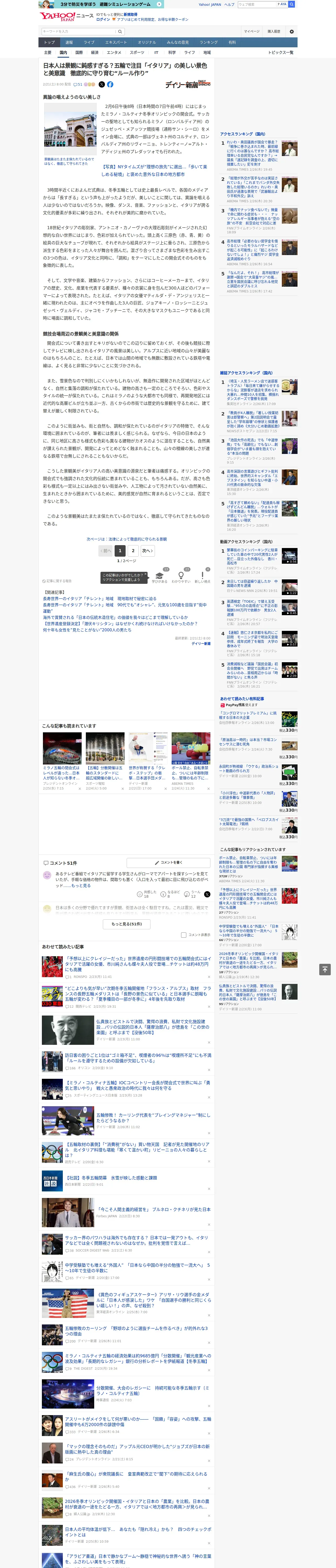Click the Yahoo! JAPAN News logo

[66, 16]
